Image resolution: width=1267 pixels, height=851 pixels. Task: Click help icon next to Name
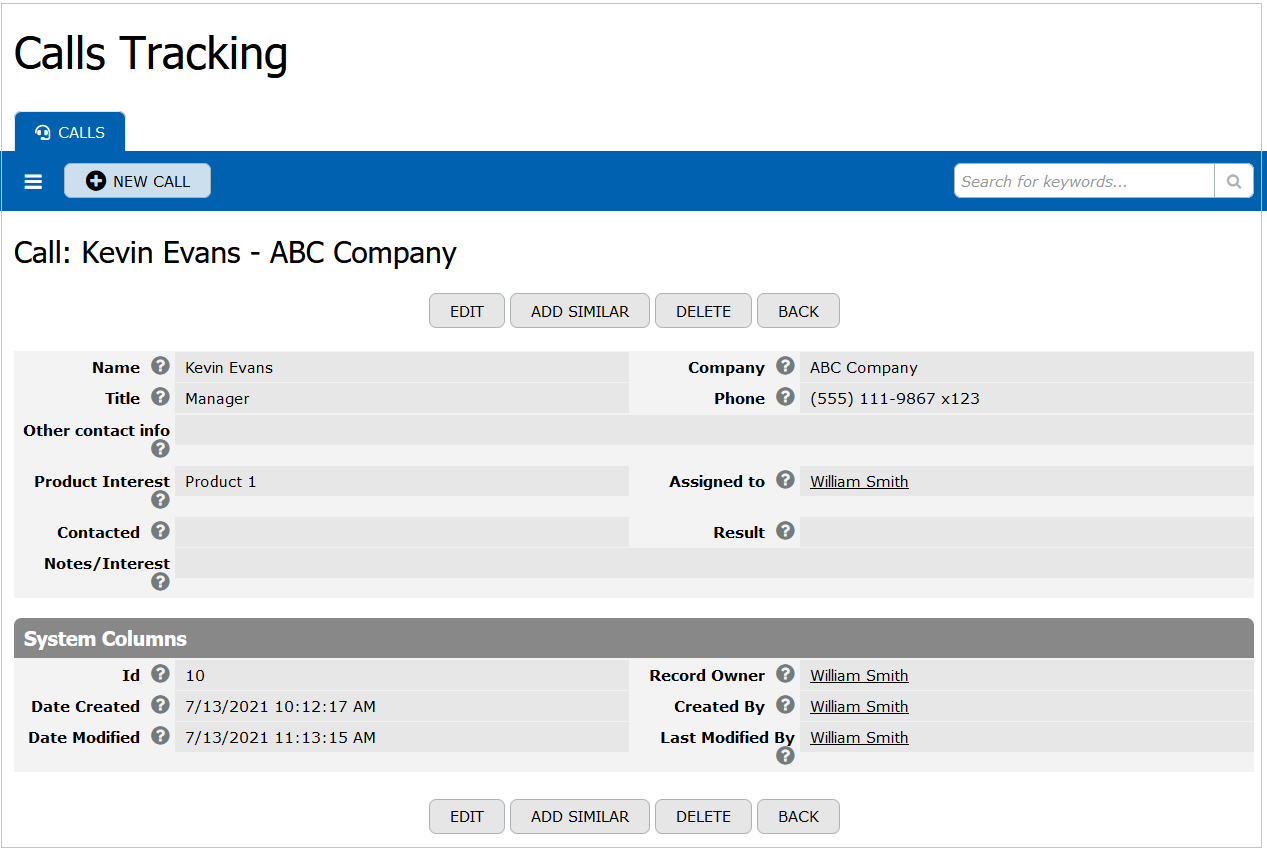click(x=160, y=367)
